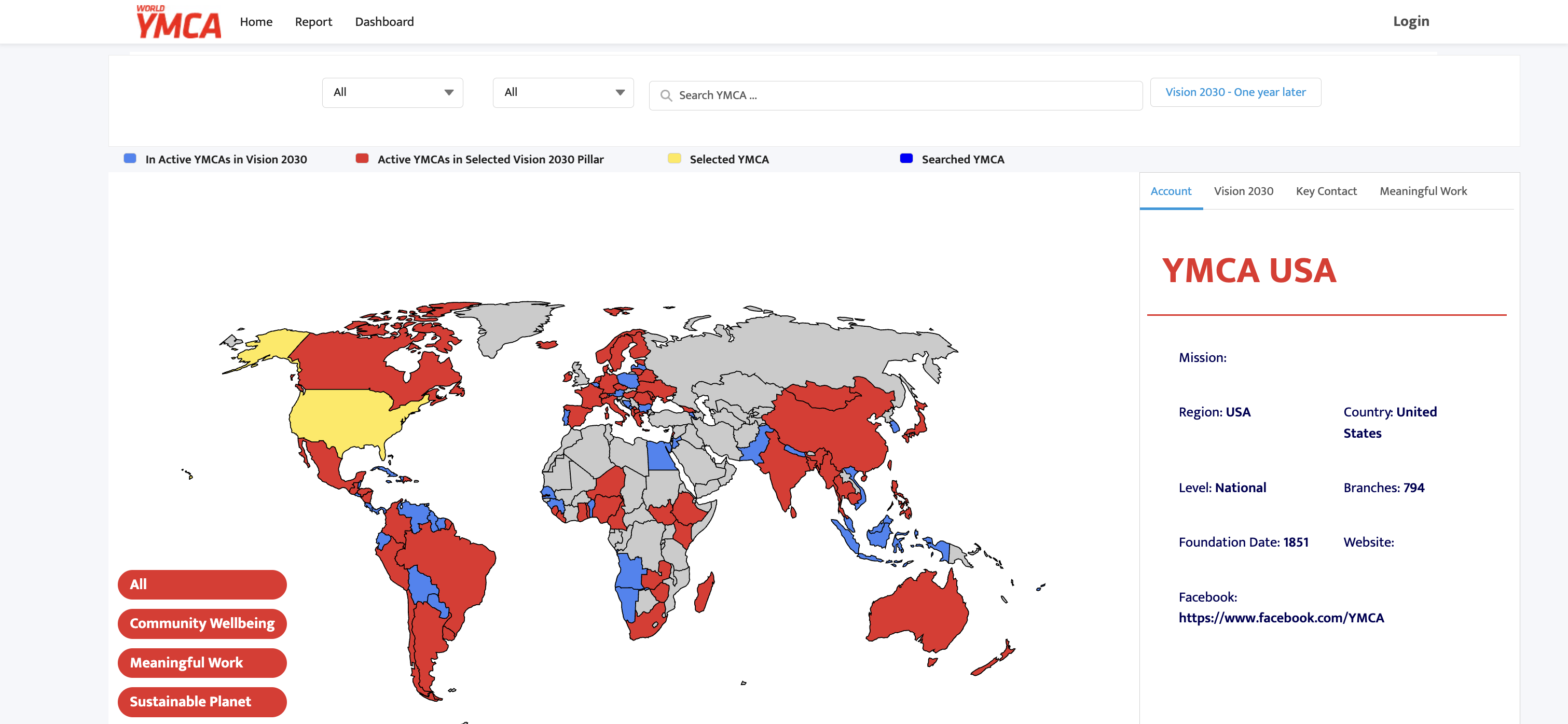Open the first All dropdown

point(392,92)
